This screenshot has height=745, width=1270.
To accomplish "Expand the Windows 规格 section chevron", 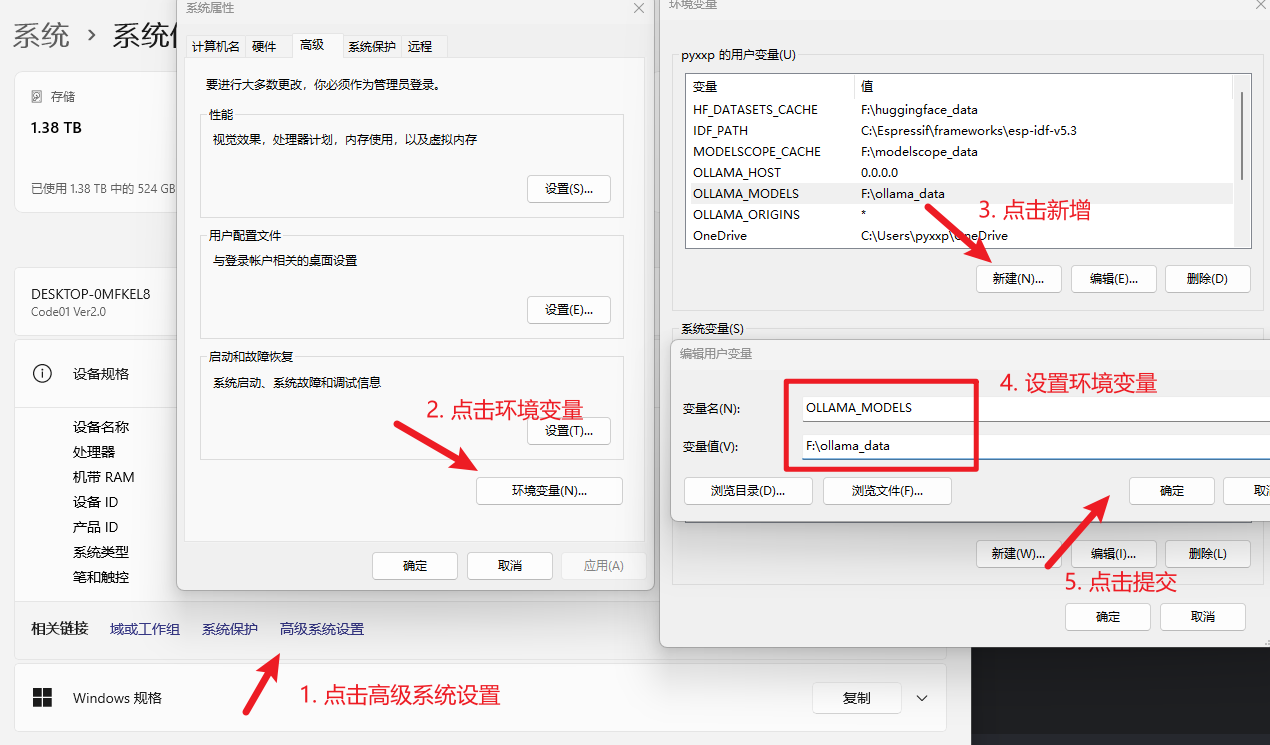I will (922, 698).
